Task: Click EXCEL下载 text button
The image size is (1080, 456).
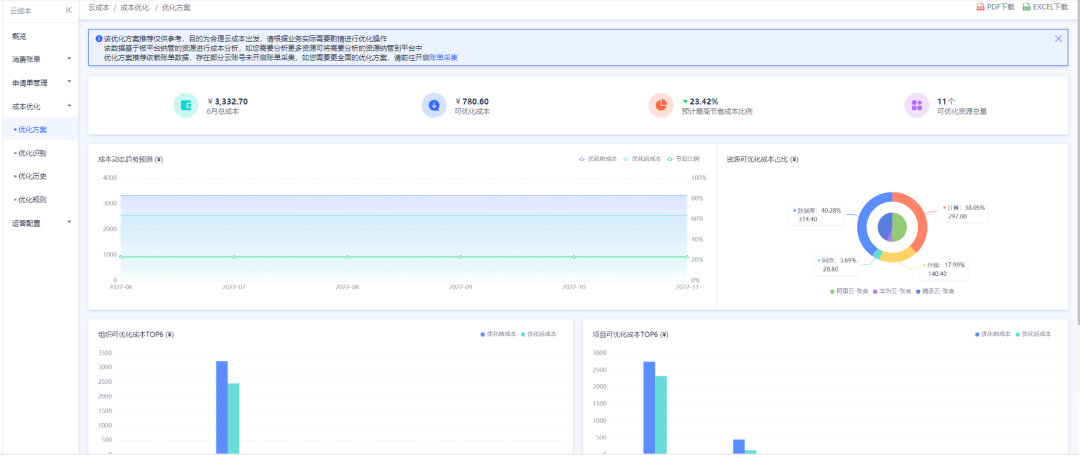Action: click(1050, 7)
